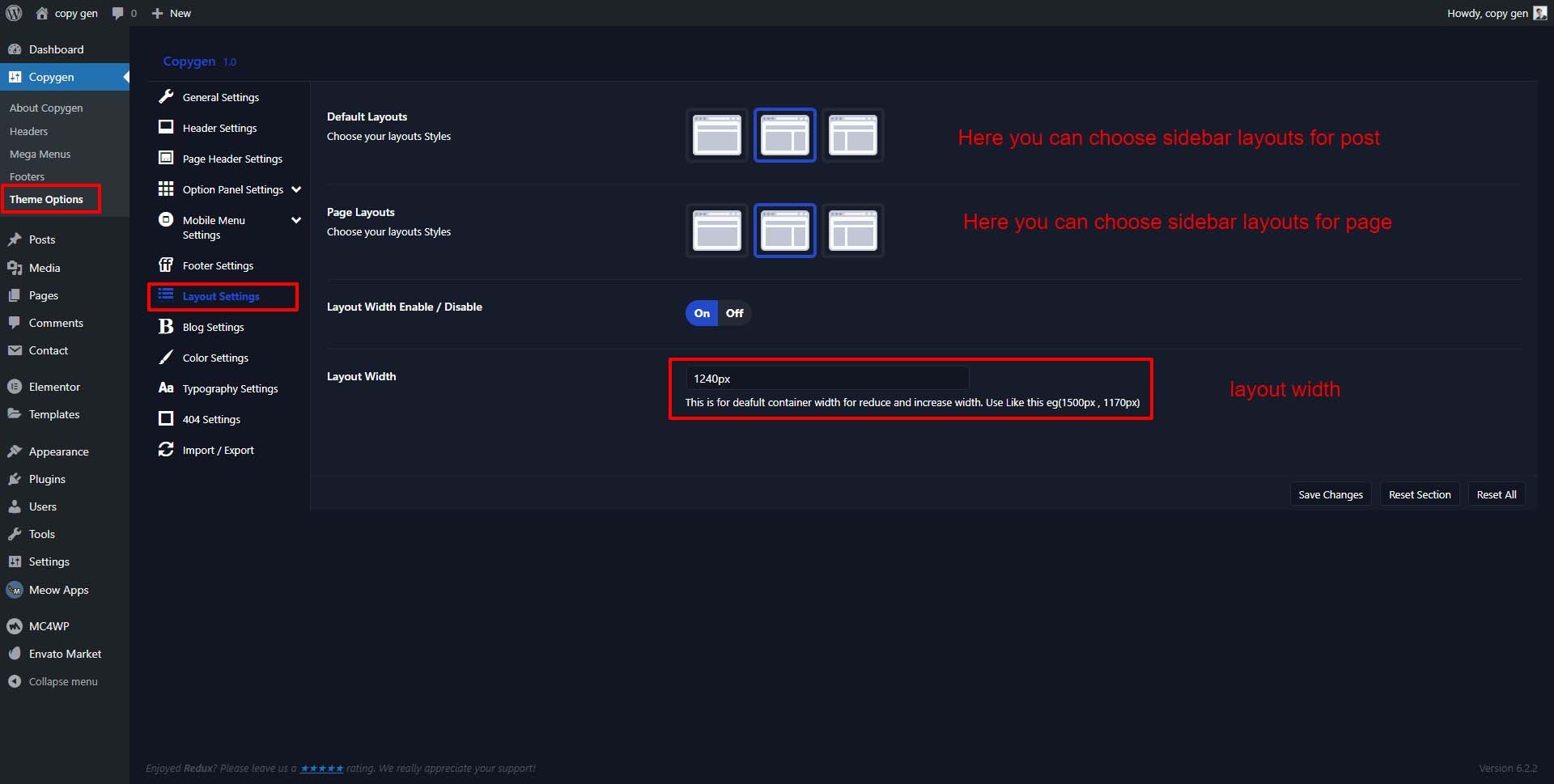
Task: Click the Meow Apps icon
Action: pos(15,590)
